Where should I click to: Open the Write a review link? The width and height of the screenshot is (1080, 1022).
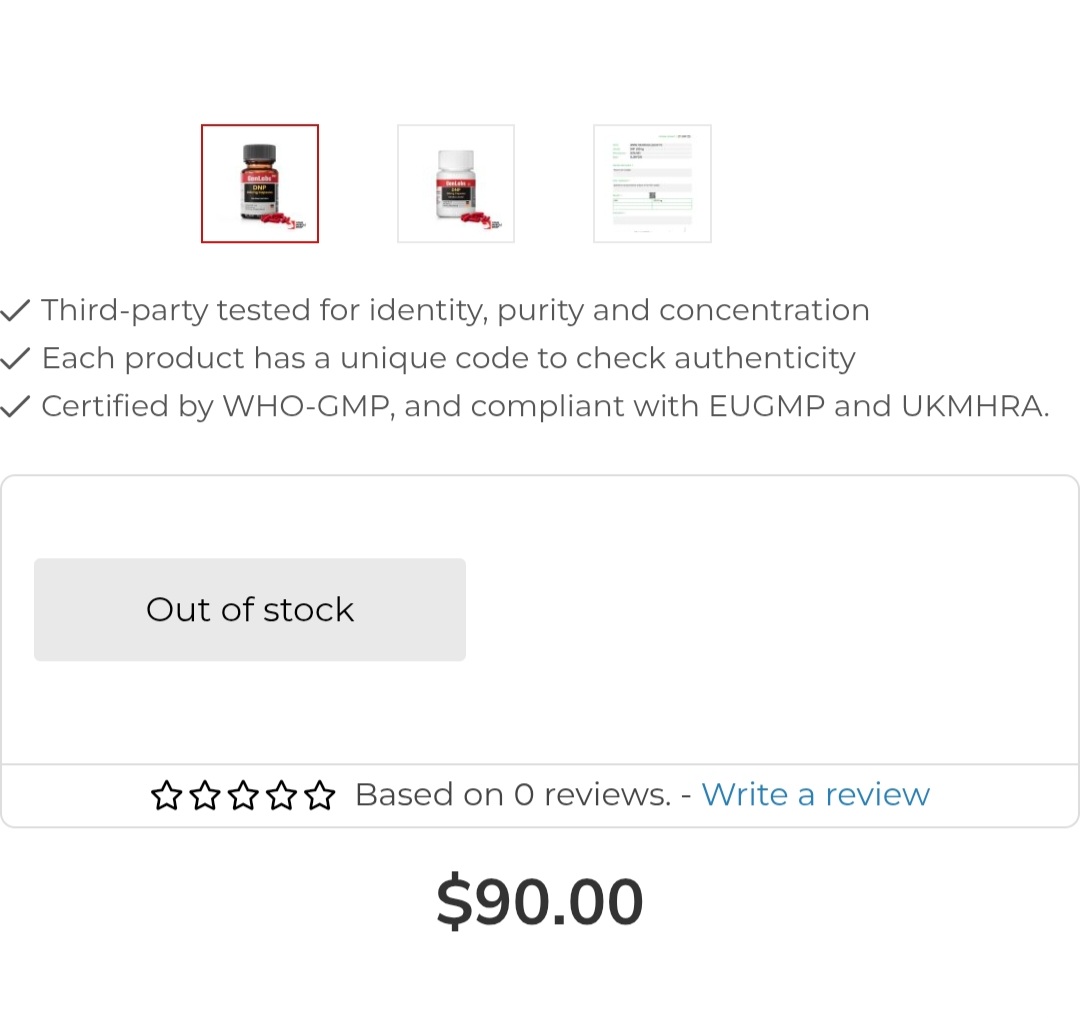[x=815, y=795]
